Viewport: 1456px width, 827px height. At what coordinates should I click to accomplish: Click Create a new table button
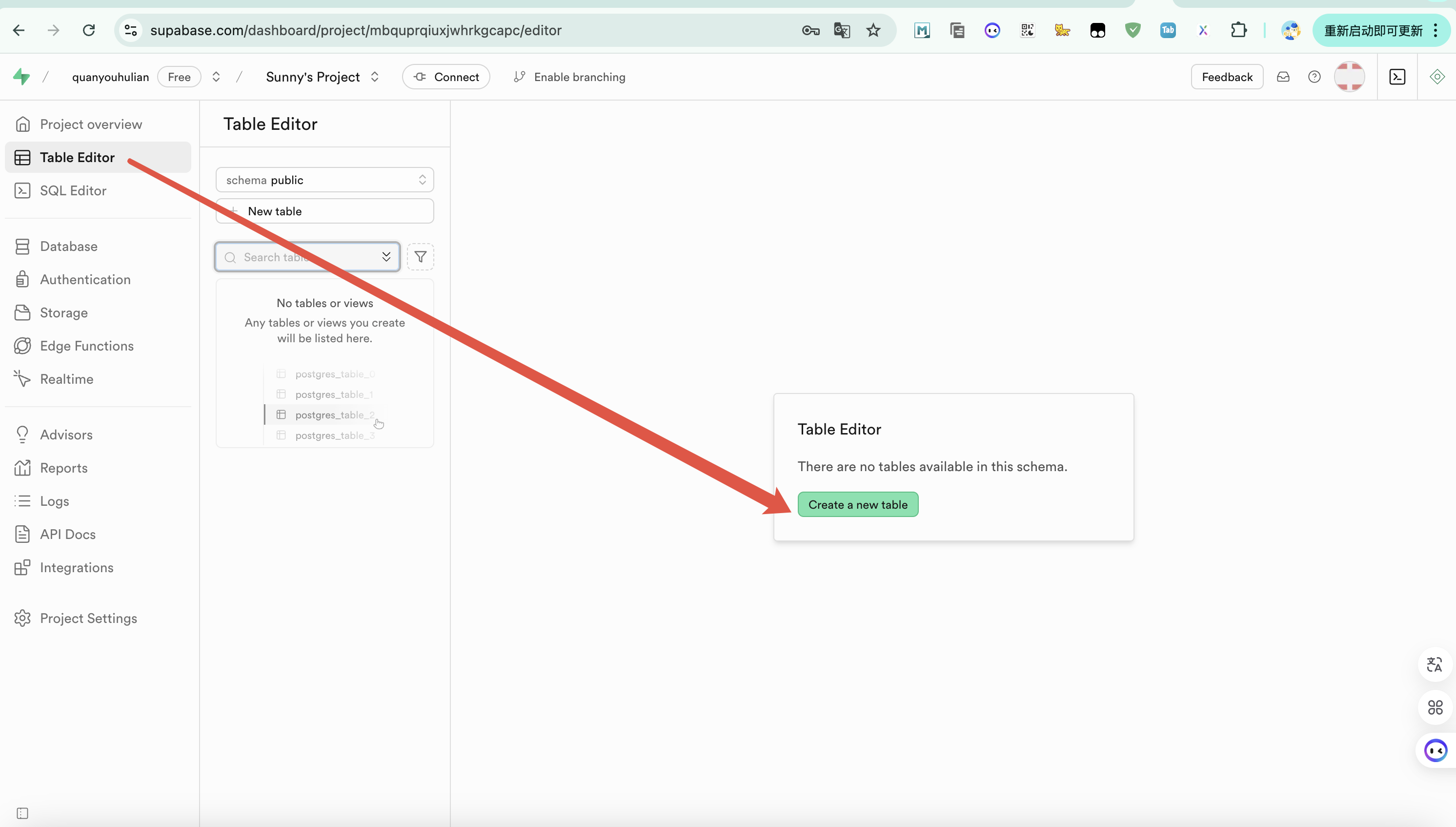tap(857, 504)
